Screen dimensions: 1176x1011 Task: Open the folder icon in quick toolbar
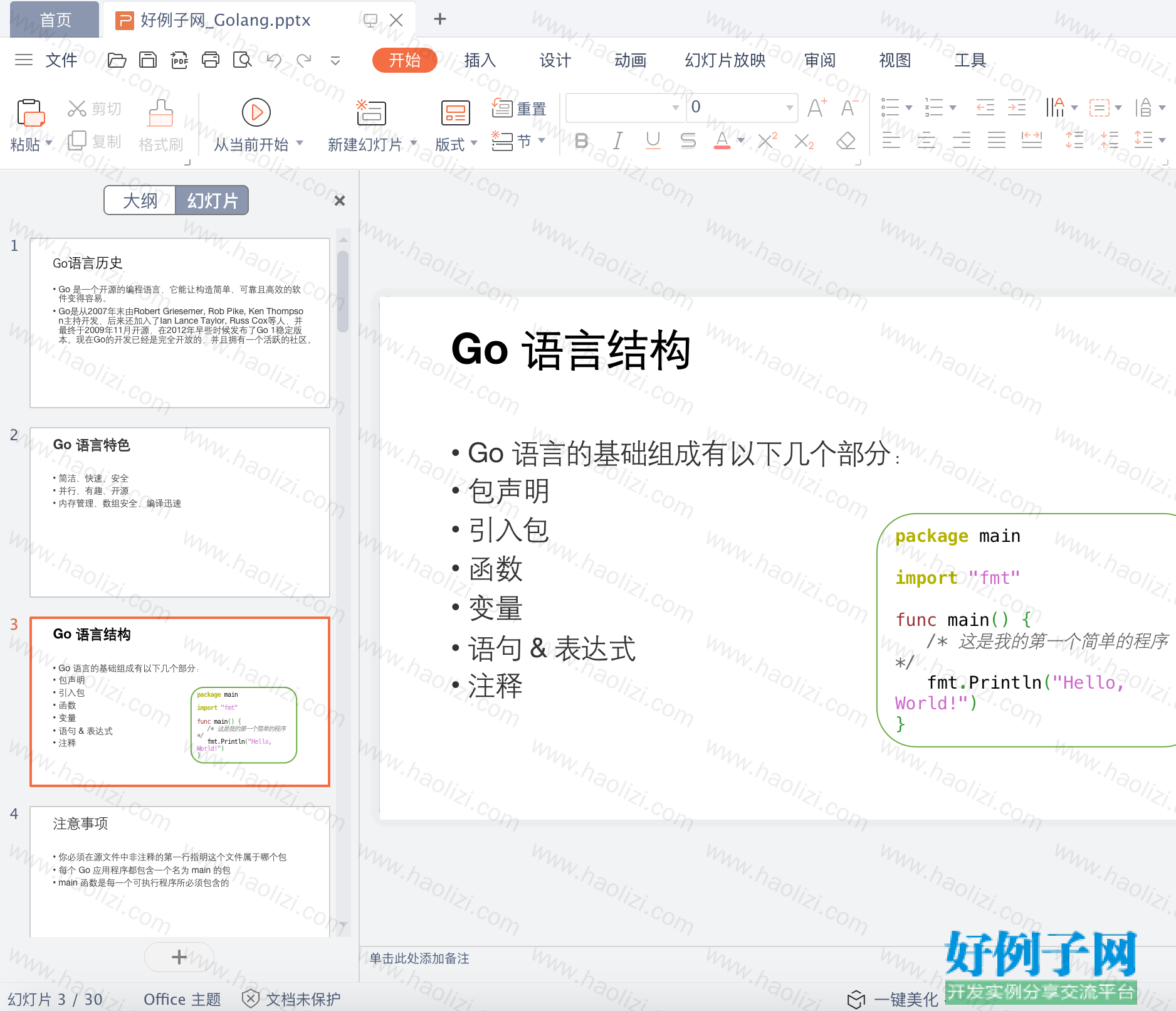tap(117, 60)
